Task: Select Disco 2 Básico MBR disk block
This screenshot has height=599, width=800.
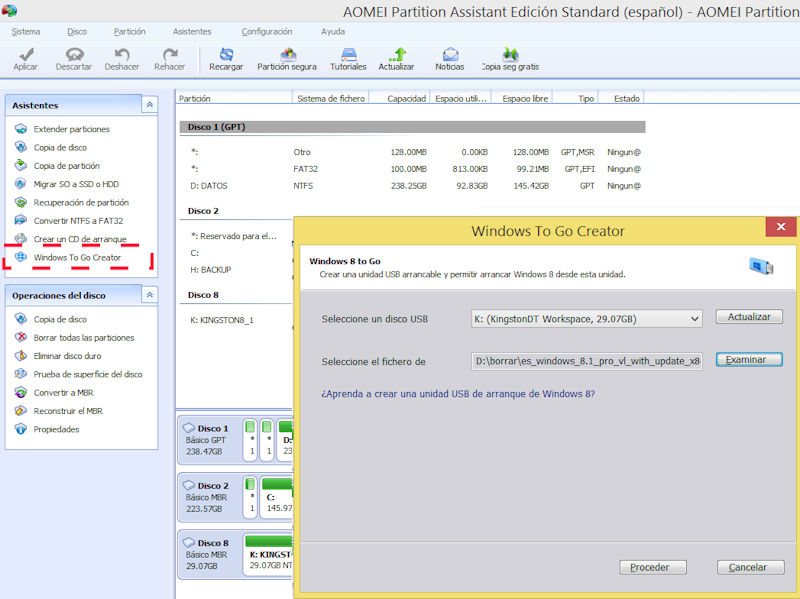Action: [x=209, y=497]
